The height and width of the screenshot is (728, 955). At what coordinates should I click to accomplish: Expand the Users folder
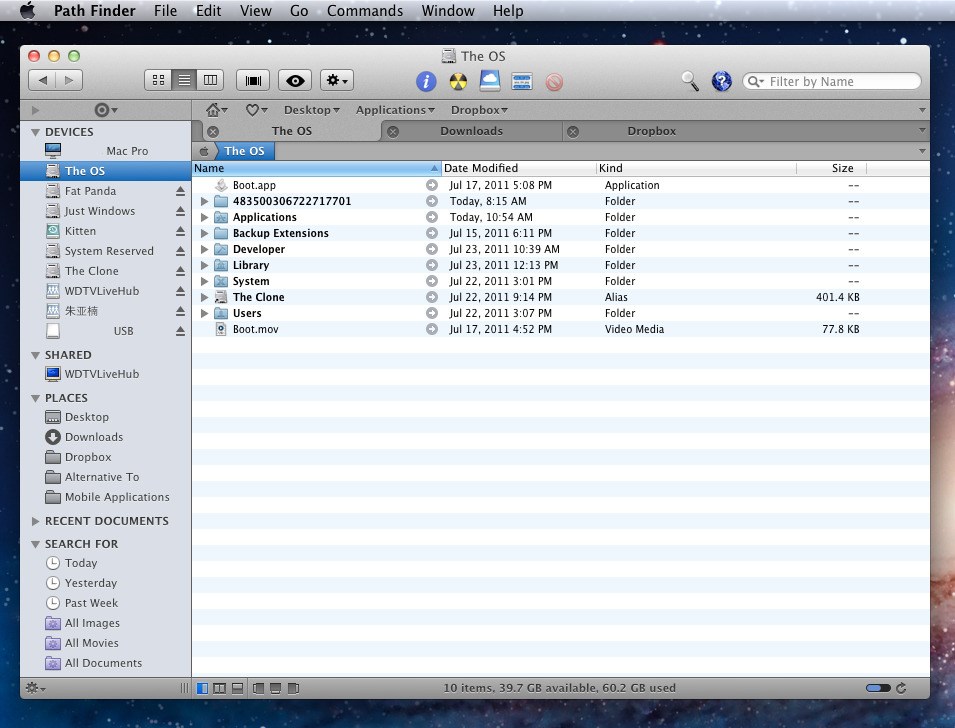[x=205, y=313]
